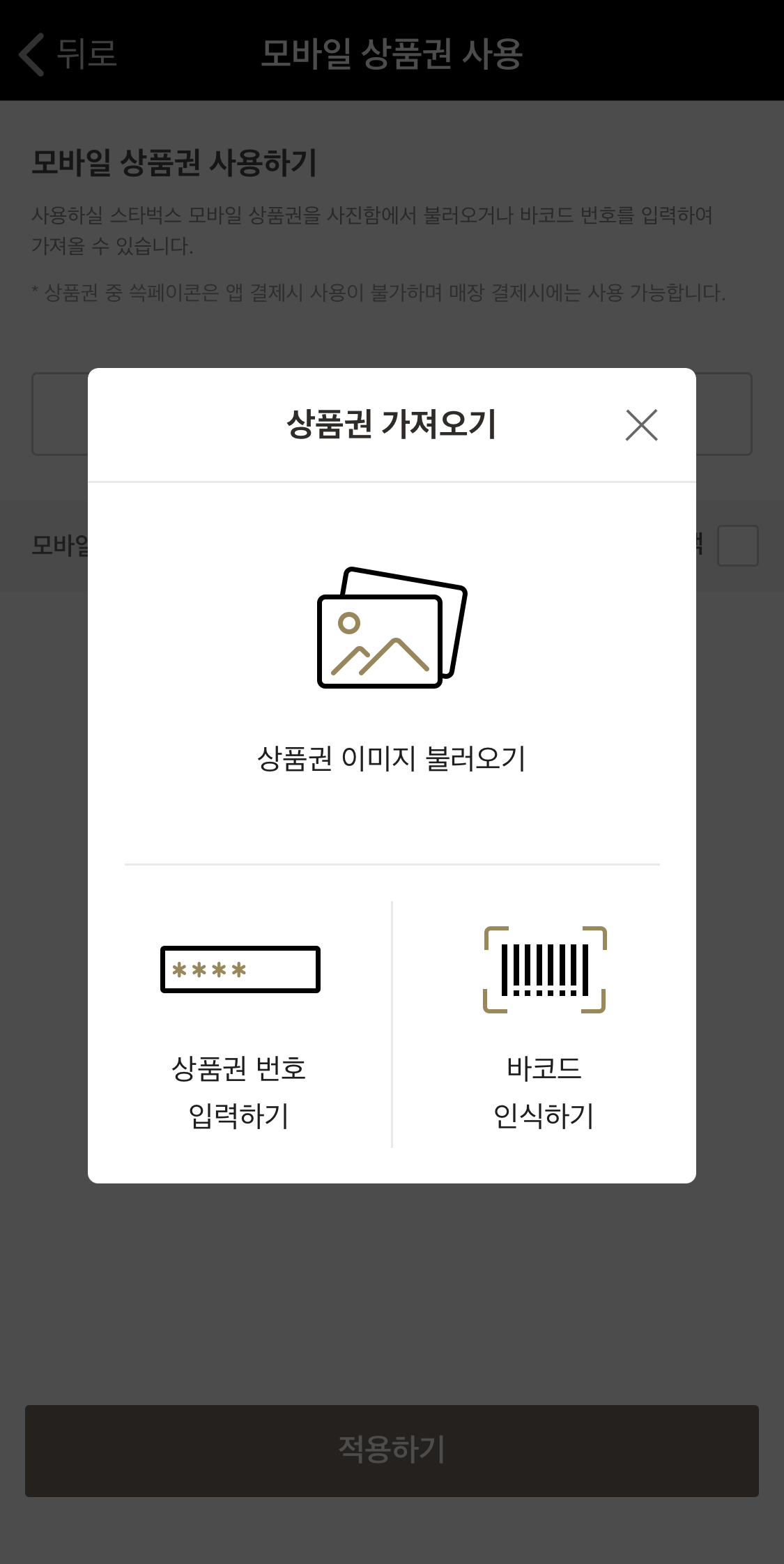Select 상품권 이미지 불러오기 label
784x1564 pixels.
pyautogui.click(x=392, y=758)
